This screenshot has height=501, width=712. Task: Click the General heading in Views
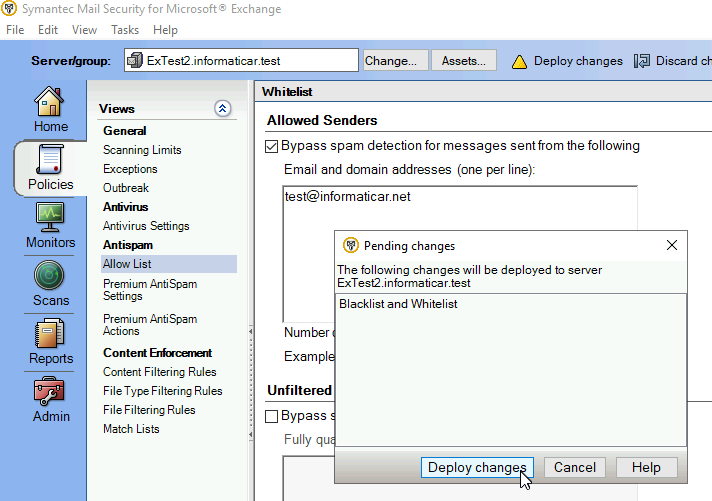click(124, 131)
